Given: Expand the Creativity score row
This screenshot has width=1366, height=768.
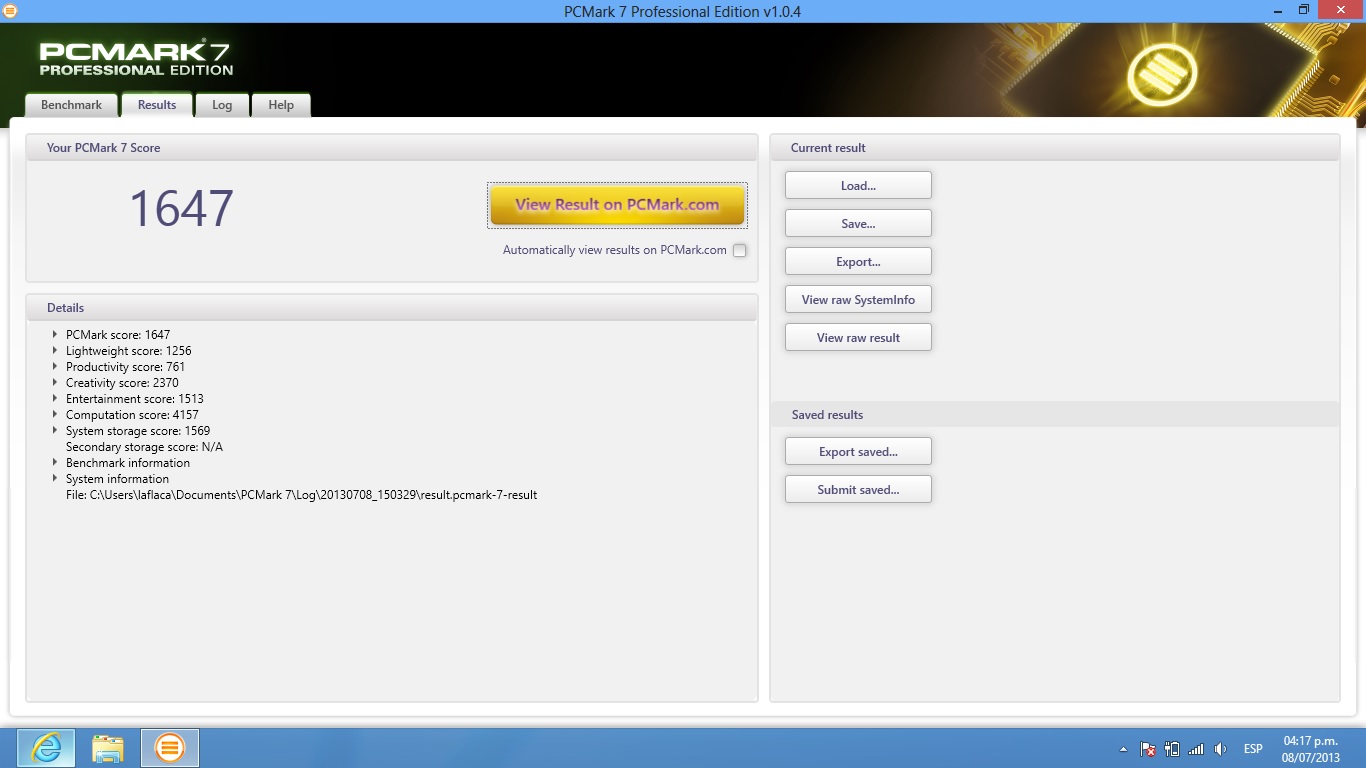Looking at the screenshot, I should (x=55, y=382).
